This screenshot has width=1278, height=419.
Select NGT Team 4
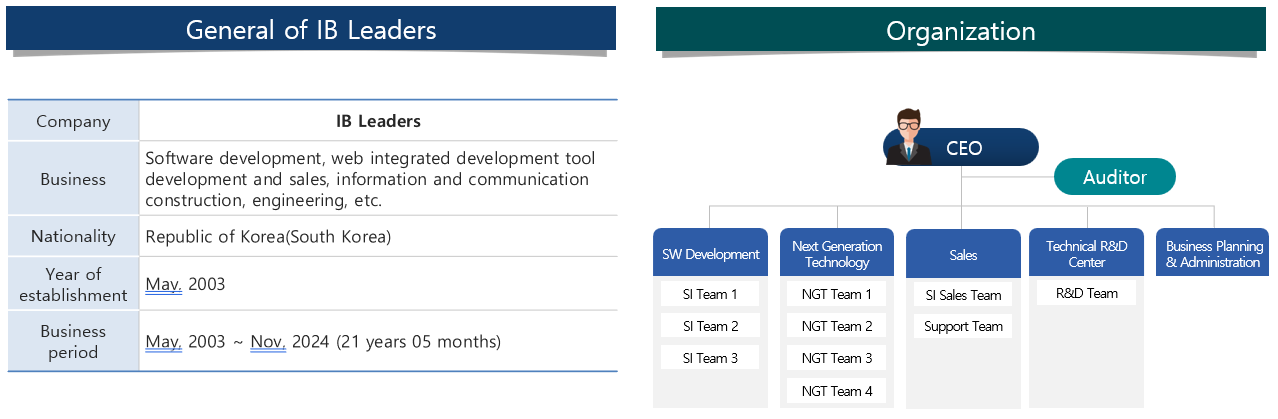(x=837, y=391)
